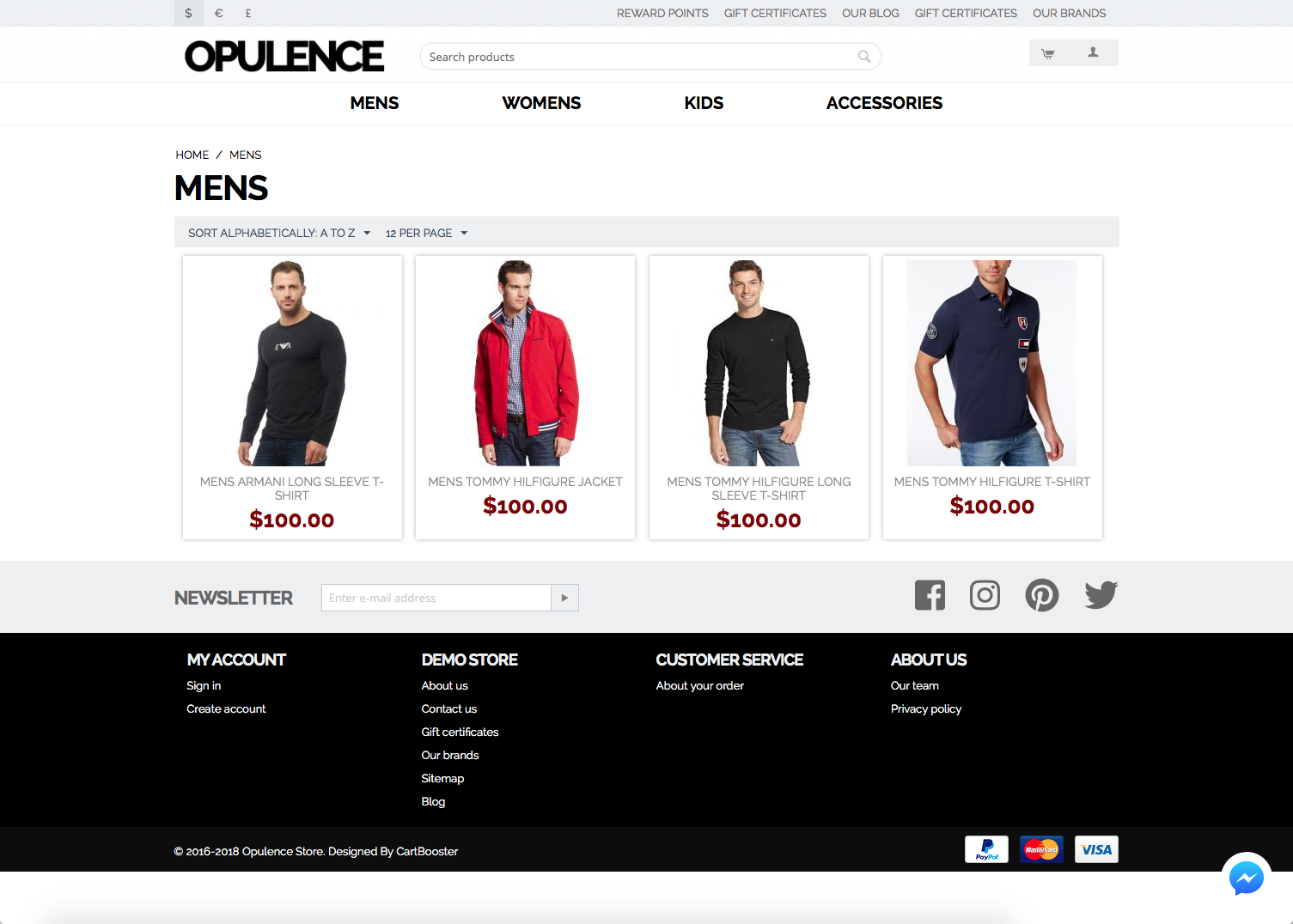Open the shopping cart icon
This screenshot has width=1293, height=924.
coord(1048,53)
